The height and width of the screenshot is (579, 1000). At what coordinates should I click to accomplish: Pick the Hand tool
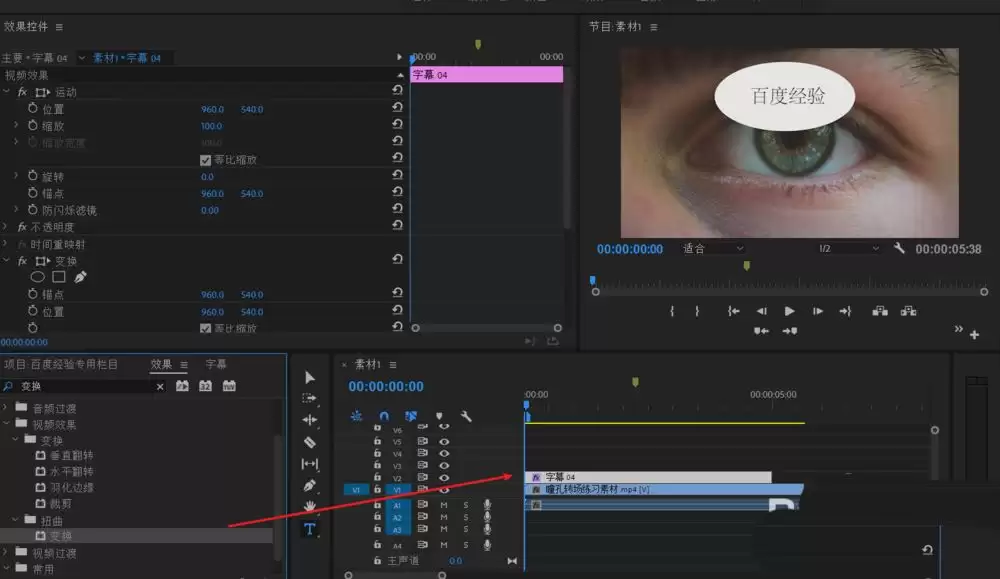pyautogui.click(x=309, y=507)
